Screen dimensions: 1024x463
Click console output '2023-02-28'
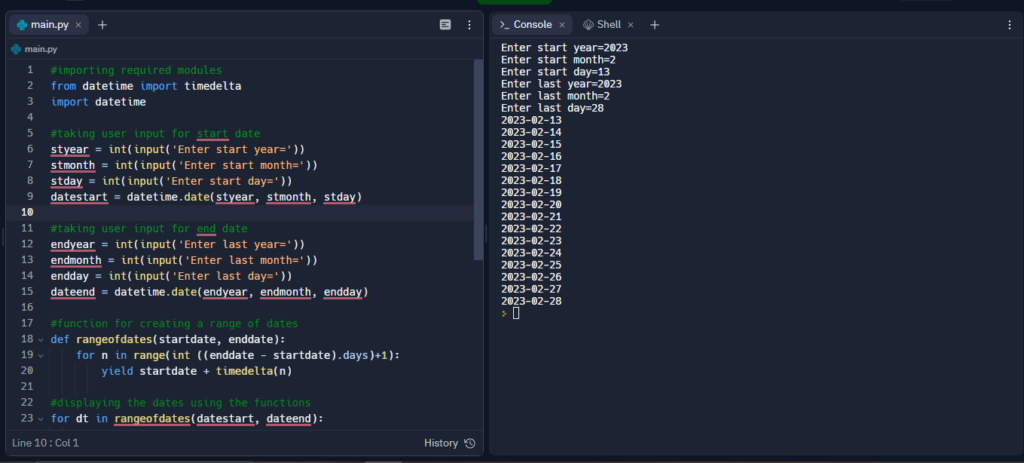coord(531,301)
